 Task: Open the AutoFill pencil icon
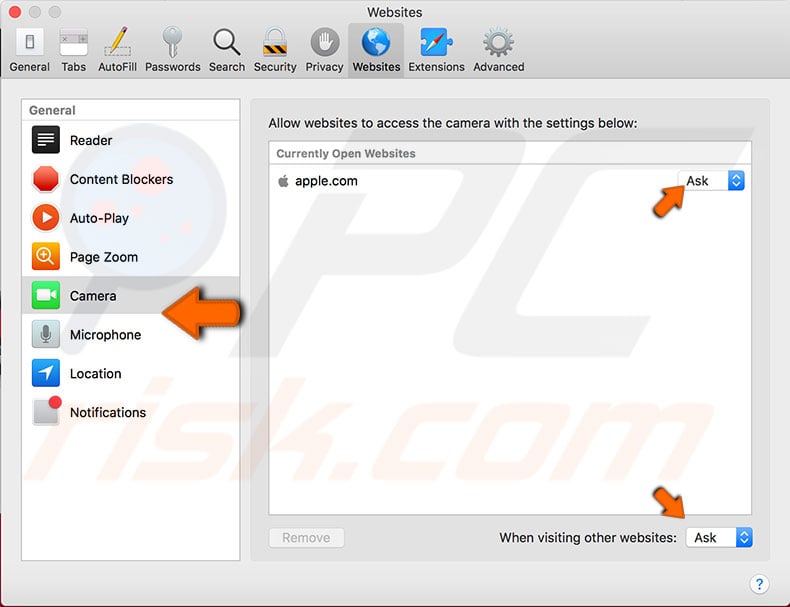(x=117, y=42)
